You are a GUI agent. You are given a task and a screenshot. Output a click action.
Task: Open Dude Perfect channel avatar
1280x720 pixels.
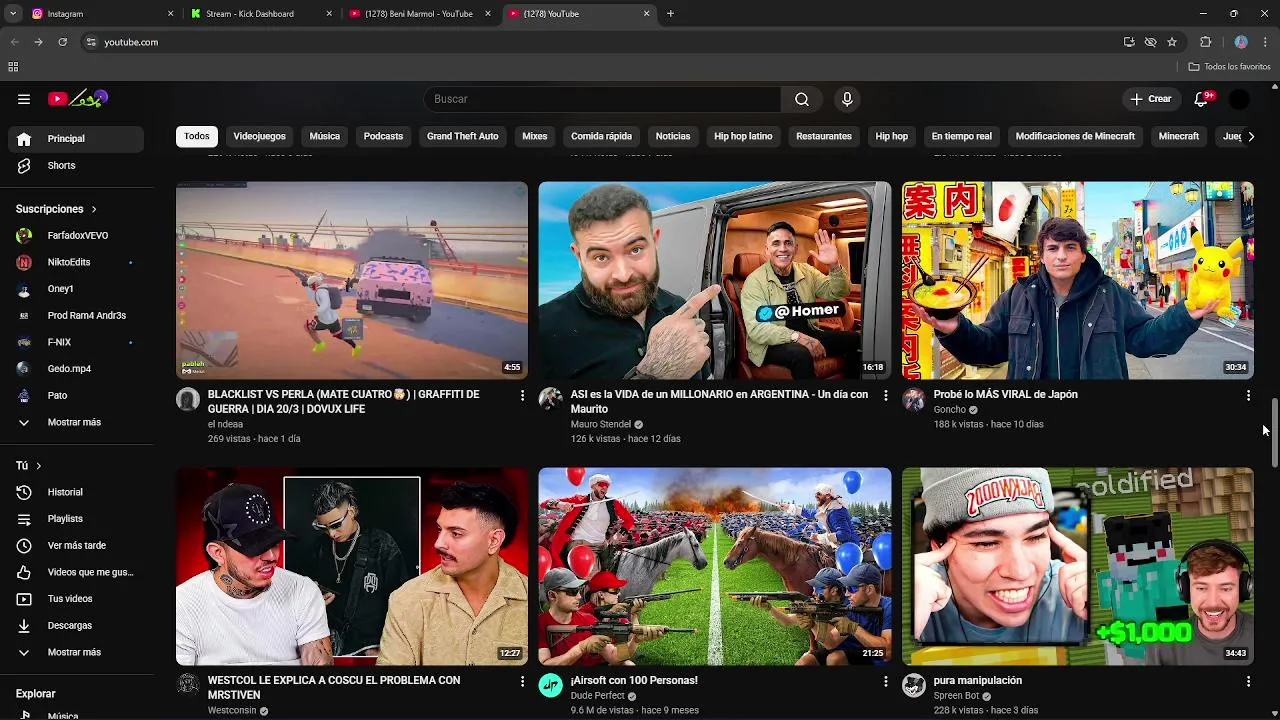[x=550, y=685]
